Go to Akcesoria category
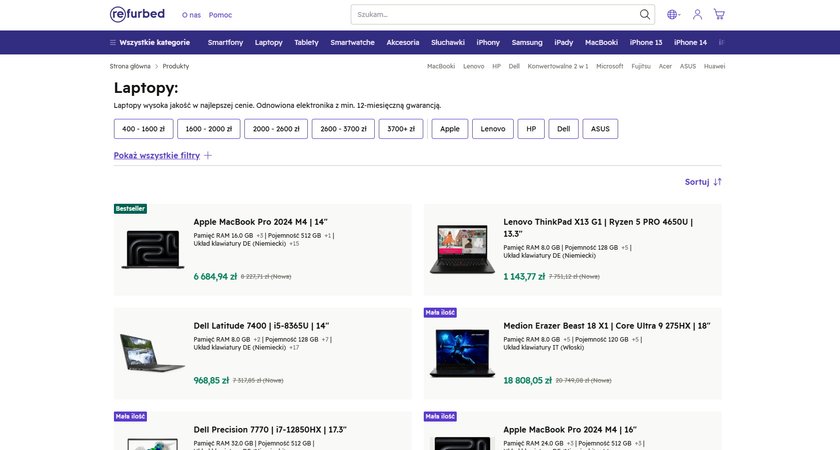840x450 pixels. click(403, 42)
